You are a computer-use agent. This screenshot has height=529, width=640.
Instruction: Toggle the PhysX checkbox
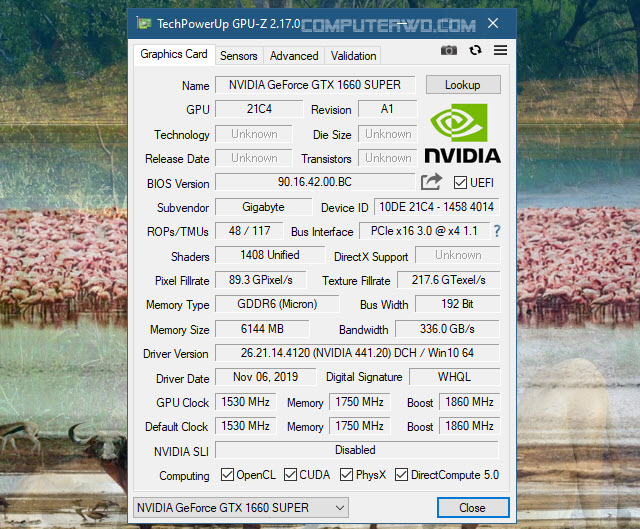point(347,474)
